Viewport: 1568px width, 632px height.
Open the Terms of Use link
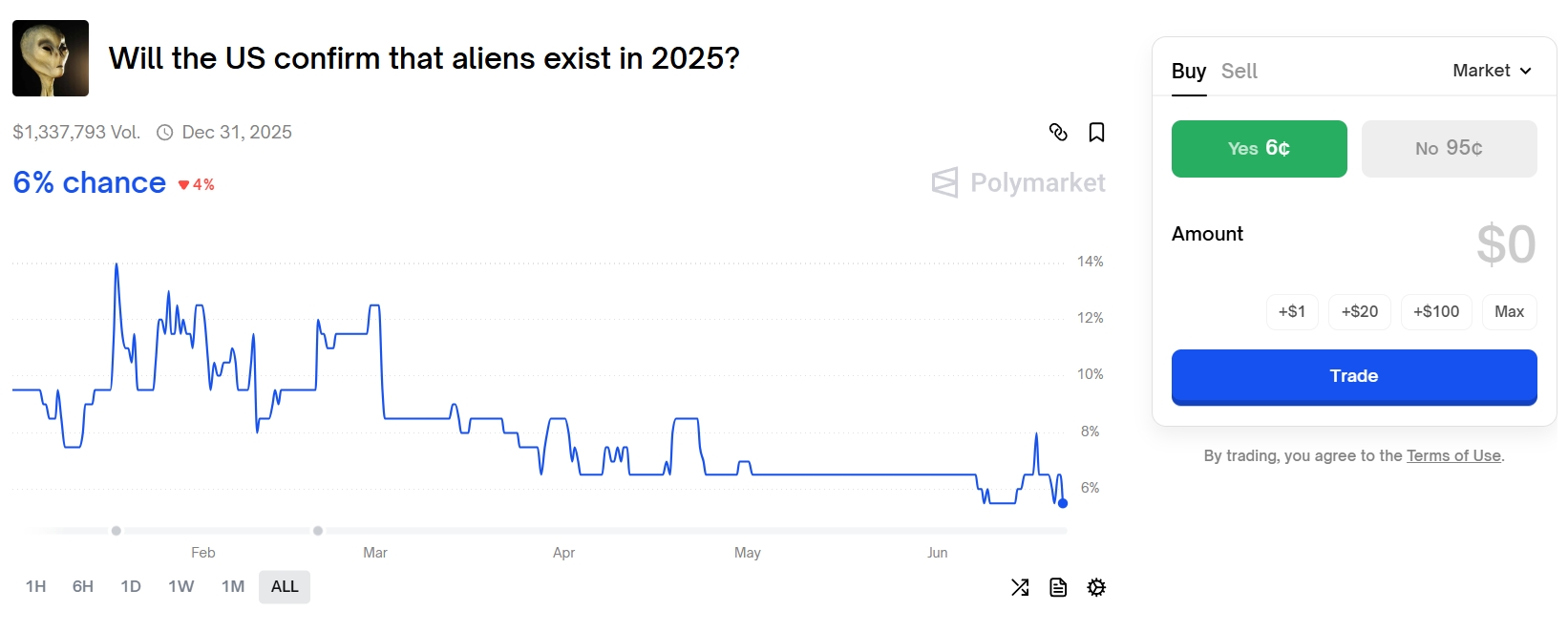coord(1453,456)
